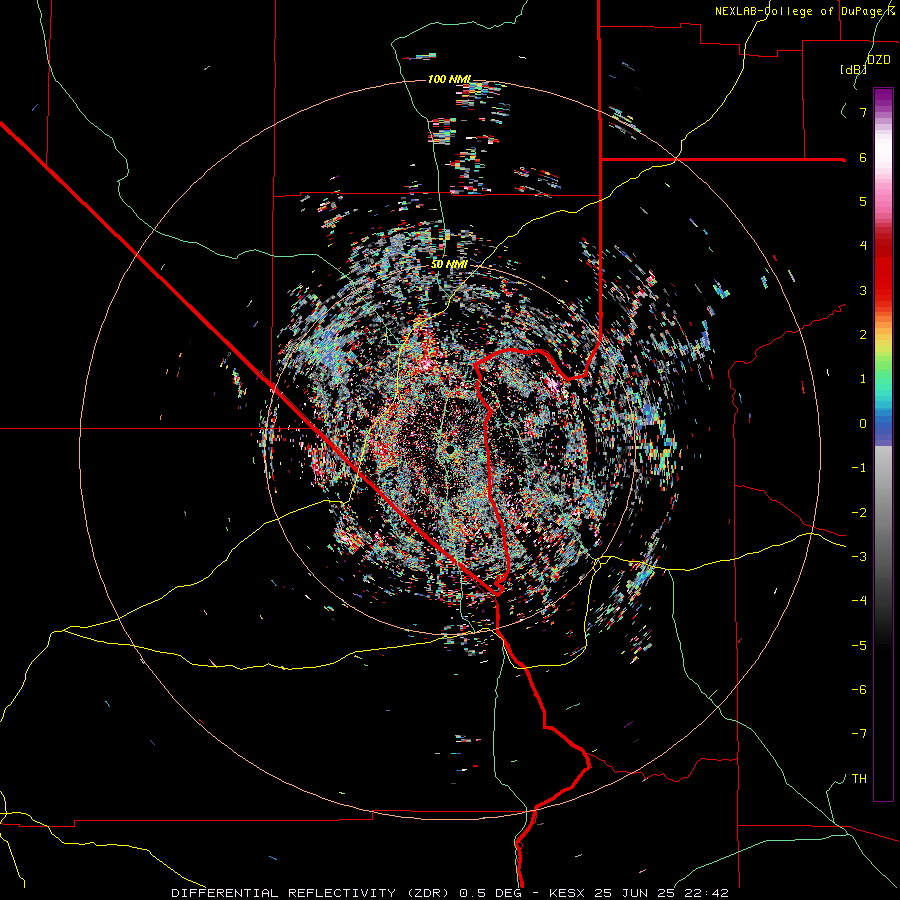
Task: Click the differential reflectivity color scale bar
Action: click(883, 444)
